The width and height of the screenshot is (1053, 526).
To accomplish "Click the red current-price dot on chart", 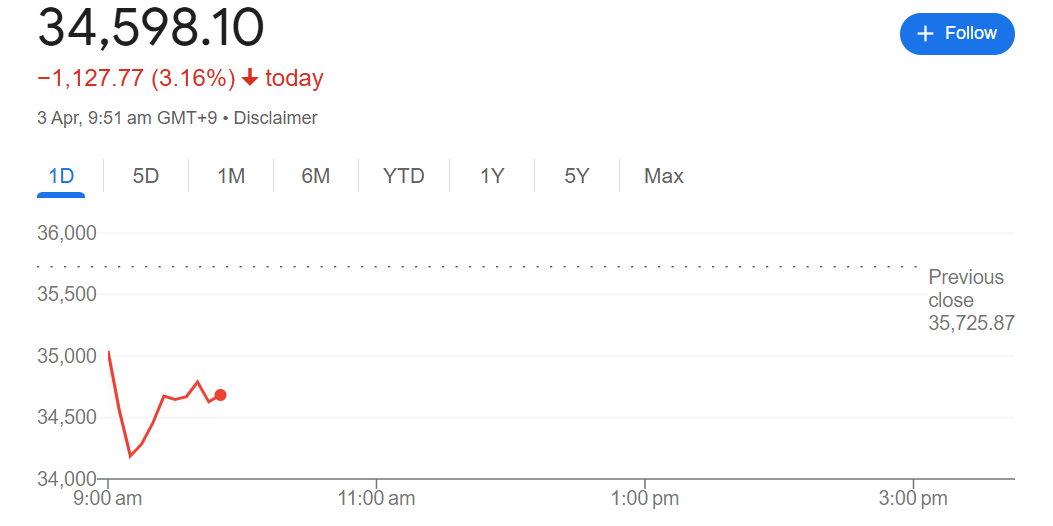I will (x=220, y=395).
